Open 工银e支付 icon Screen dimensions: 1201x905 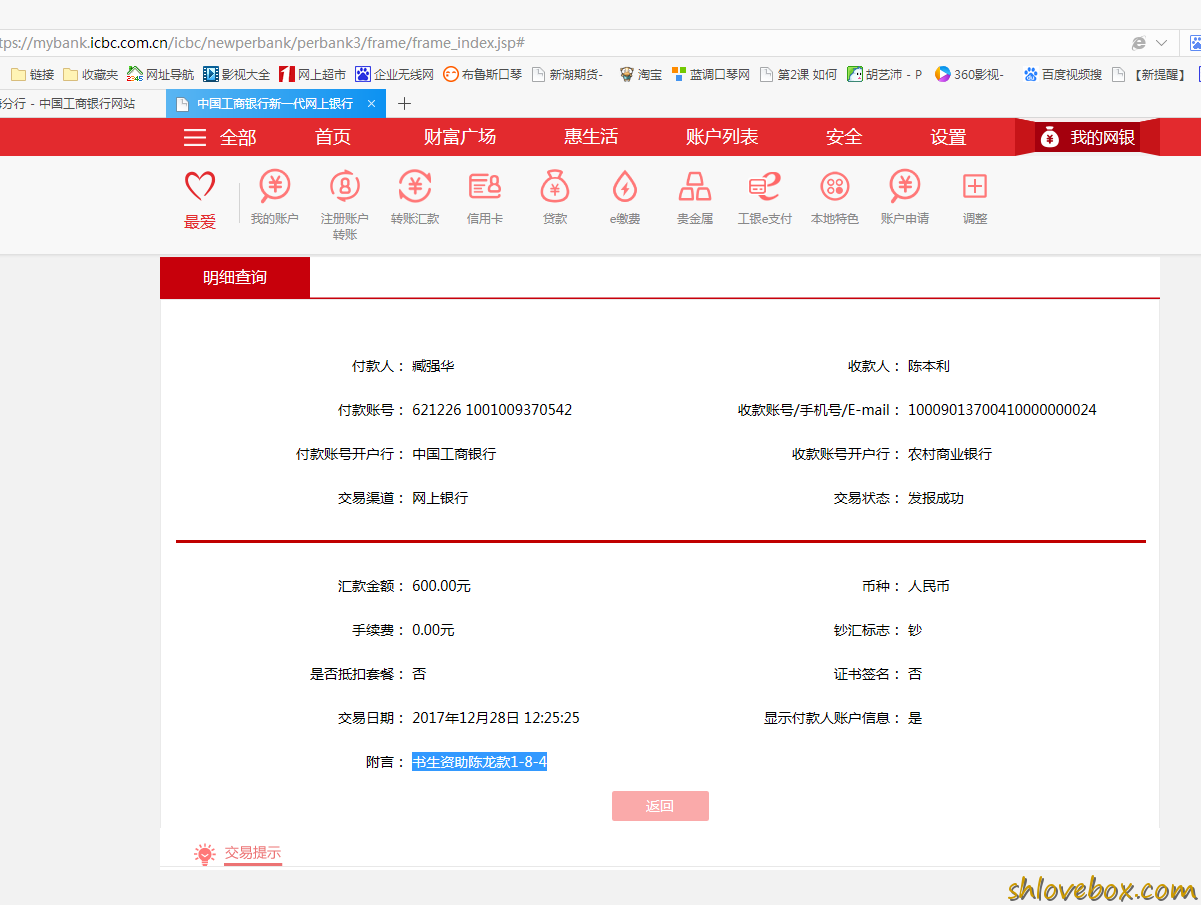(x=765, y=197)
